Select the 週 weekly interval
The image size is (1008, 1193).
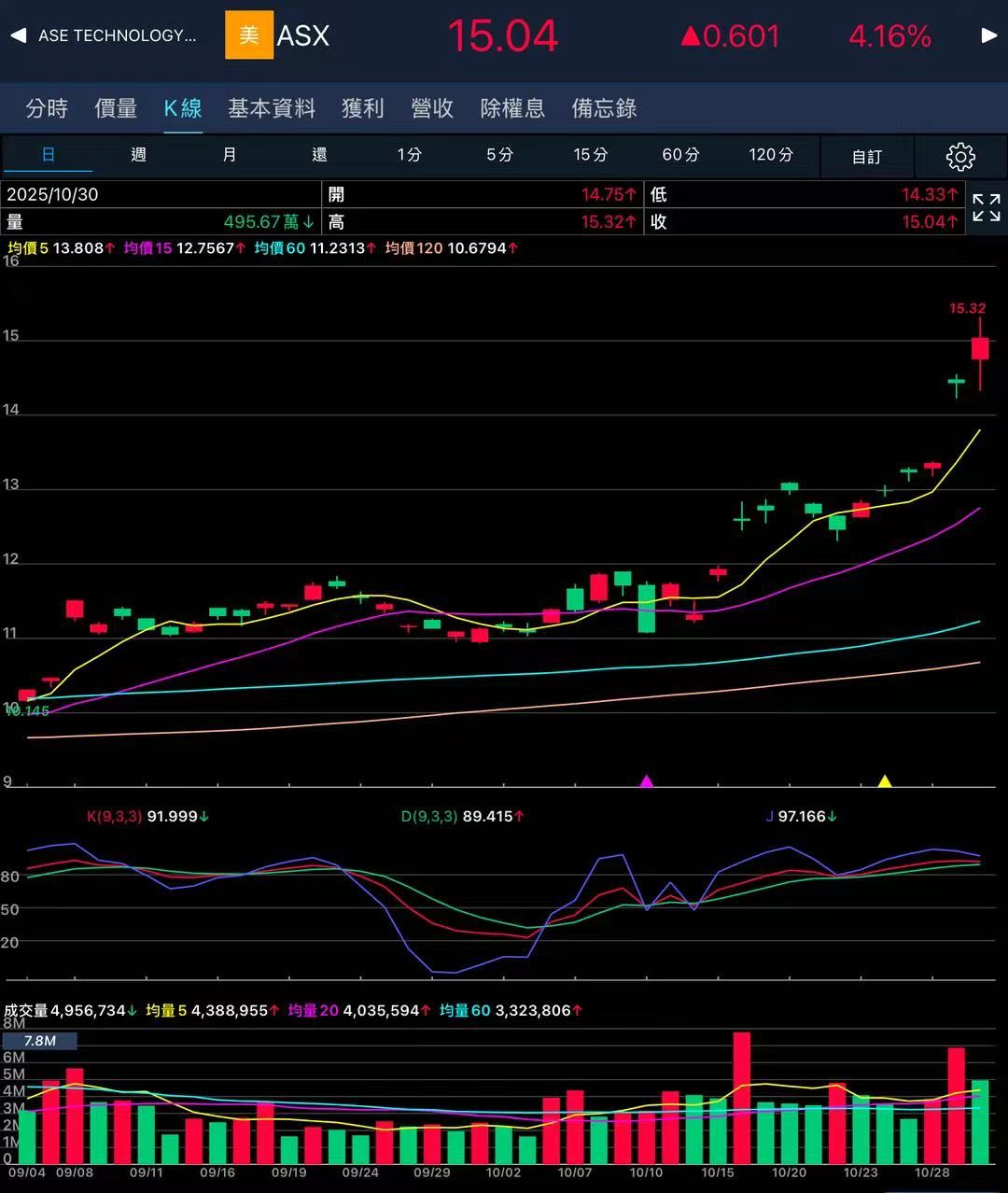point(138,155)
